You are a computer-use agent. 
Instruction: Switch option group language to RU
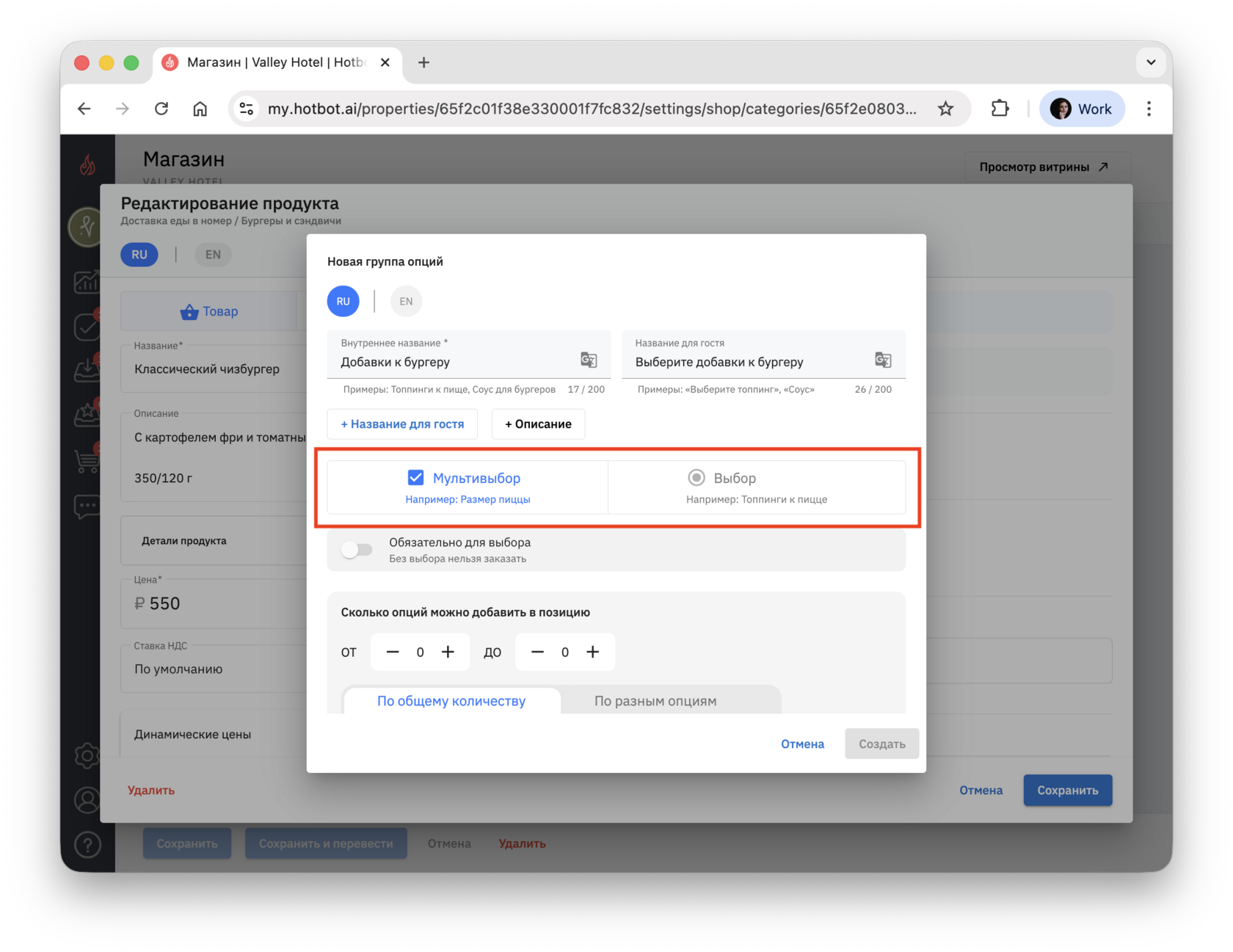[343, 301]
